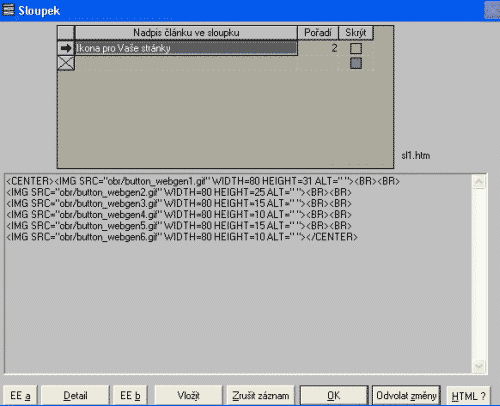Click the Odvolat změny button

(x=406, y=396)
